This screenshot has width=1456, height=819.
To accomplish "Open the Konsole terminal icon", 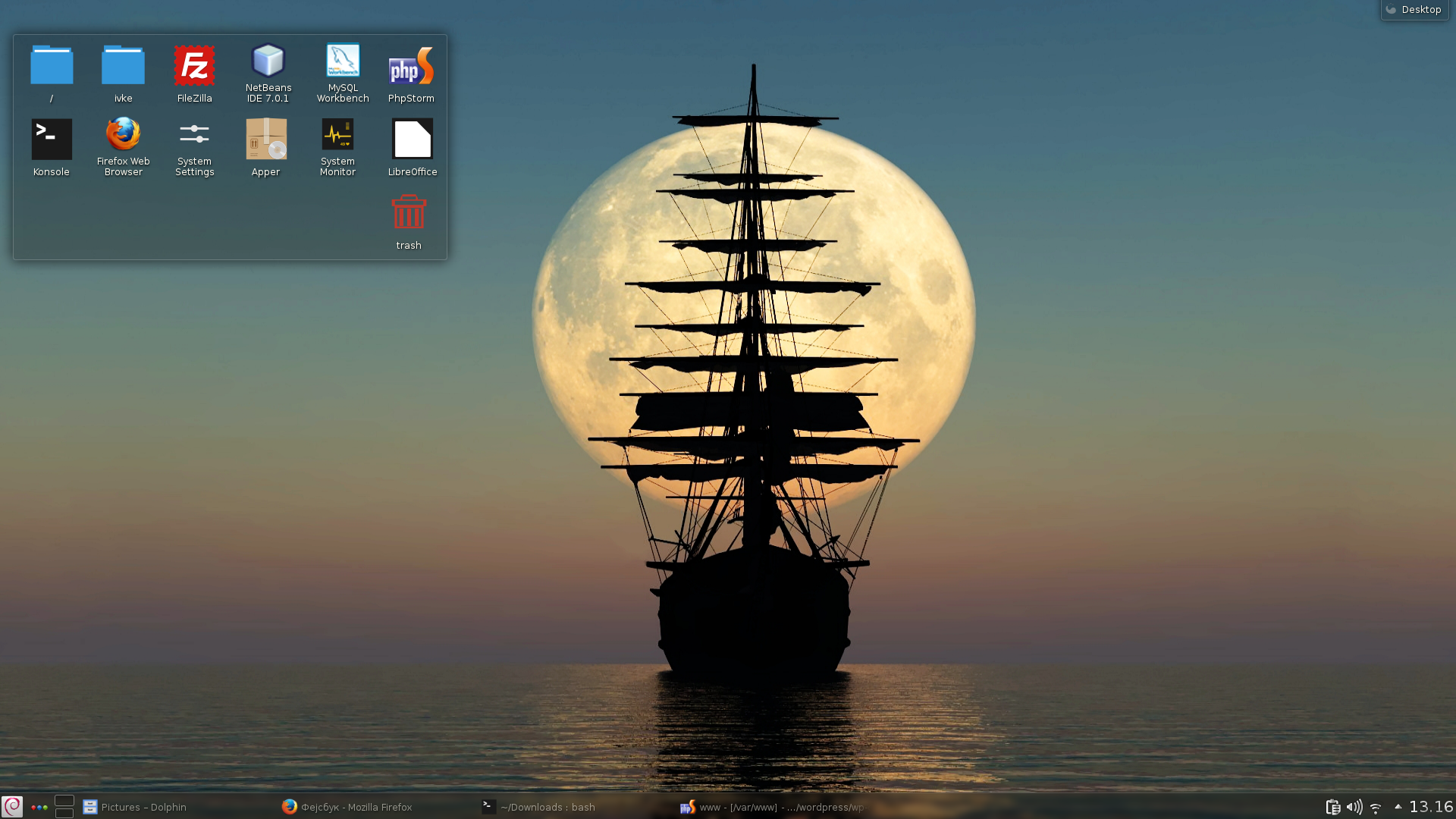I will pyautogui.click(x=52, y=140).
